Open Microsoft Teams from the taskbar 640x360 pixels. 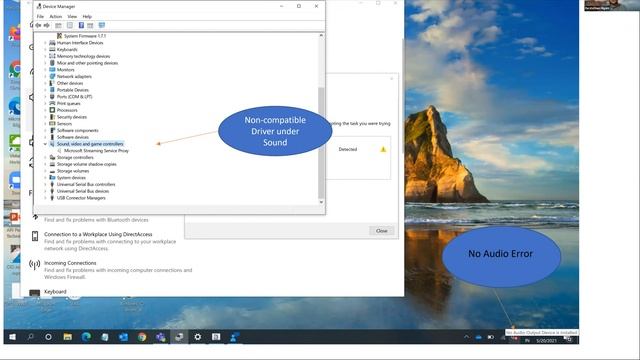160,337
